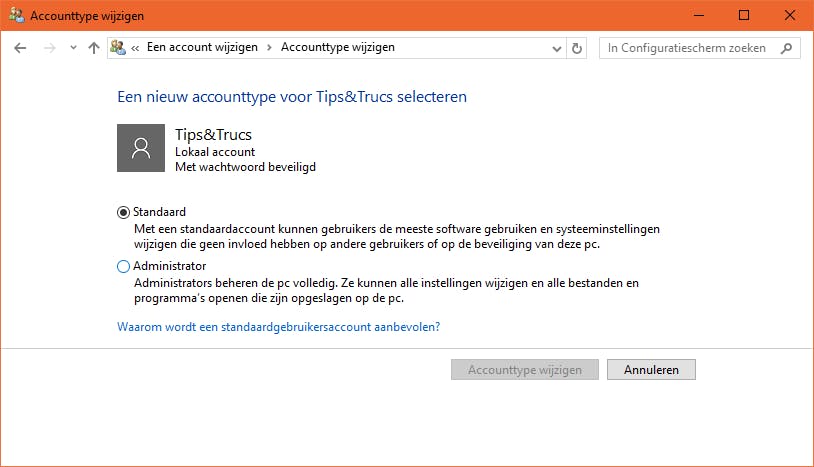Select the Standaard radio button
Image resolution: width=814 pixels, height=467 pixels.
(124, 212)
